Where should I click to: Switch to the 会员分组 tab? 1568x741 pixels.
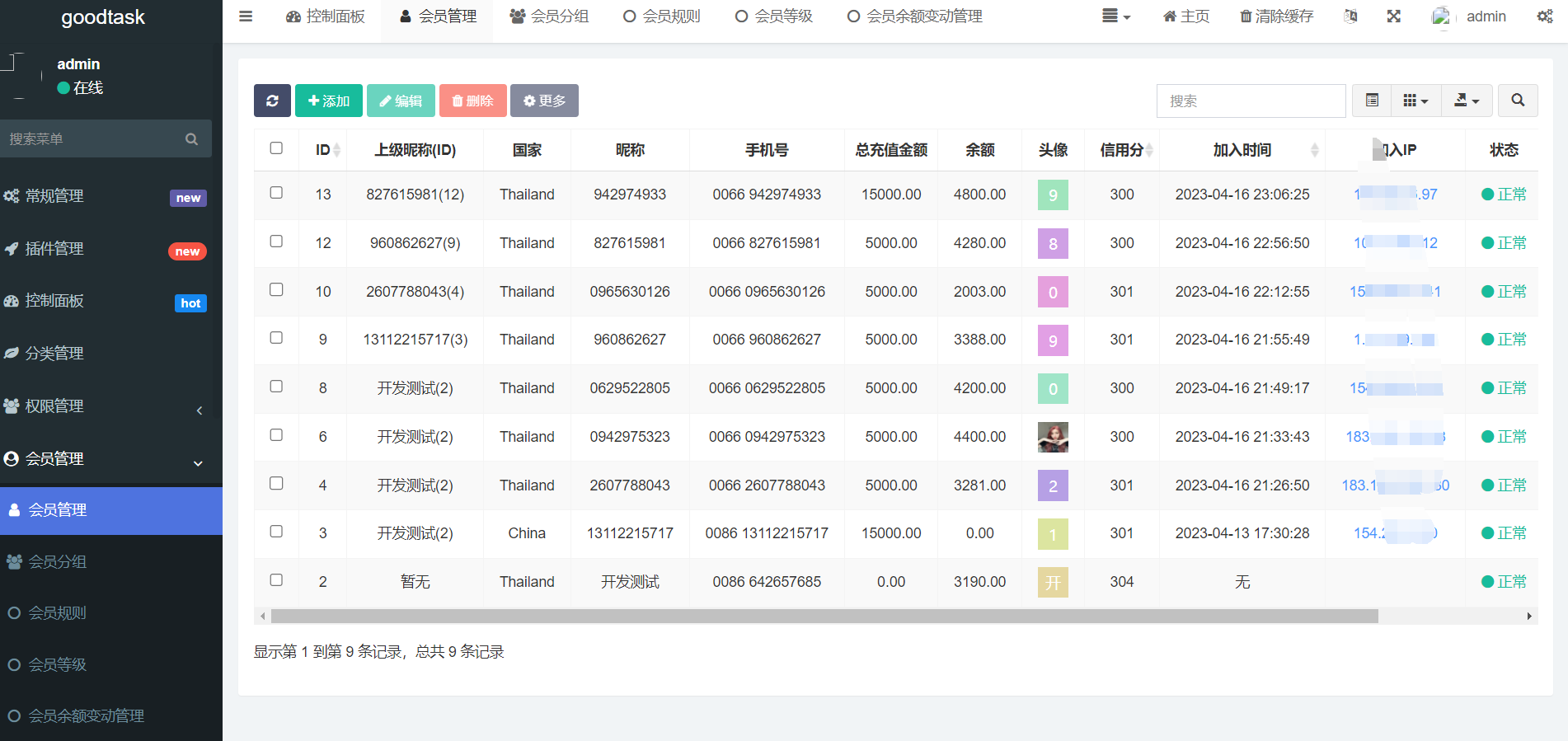click(x=549, y=16)
